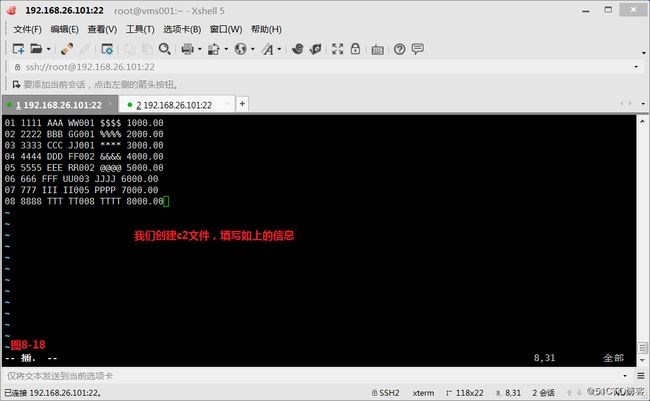Click the greyed Copy icon

click(x=130, y=49)
